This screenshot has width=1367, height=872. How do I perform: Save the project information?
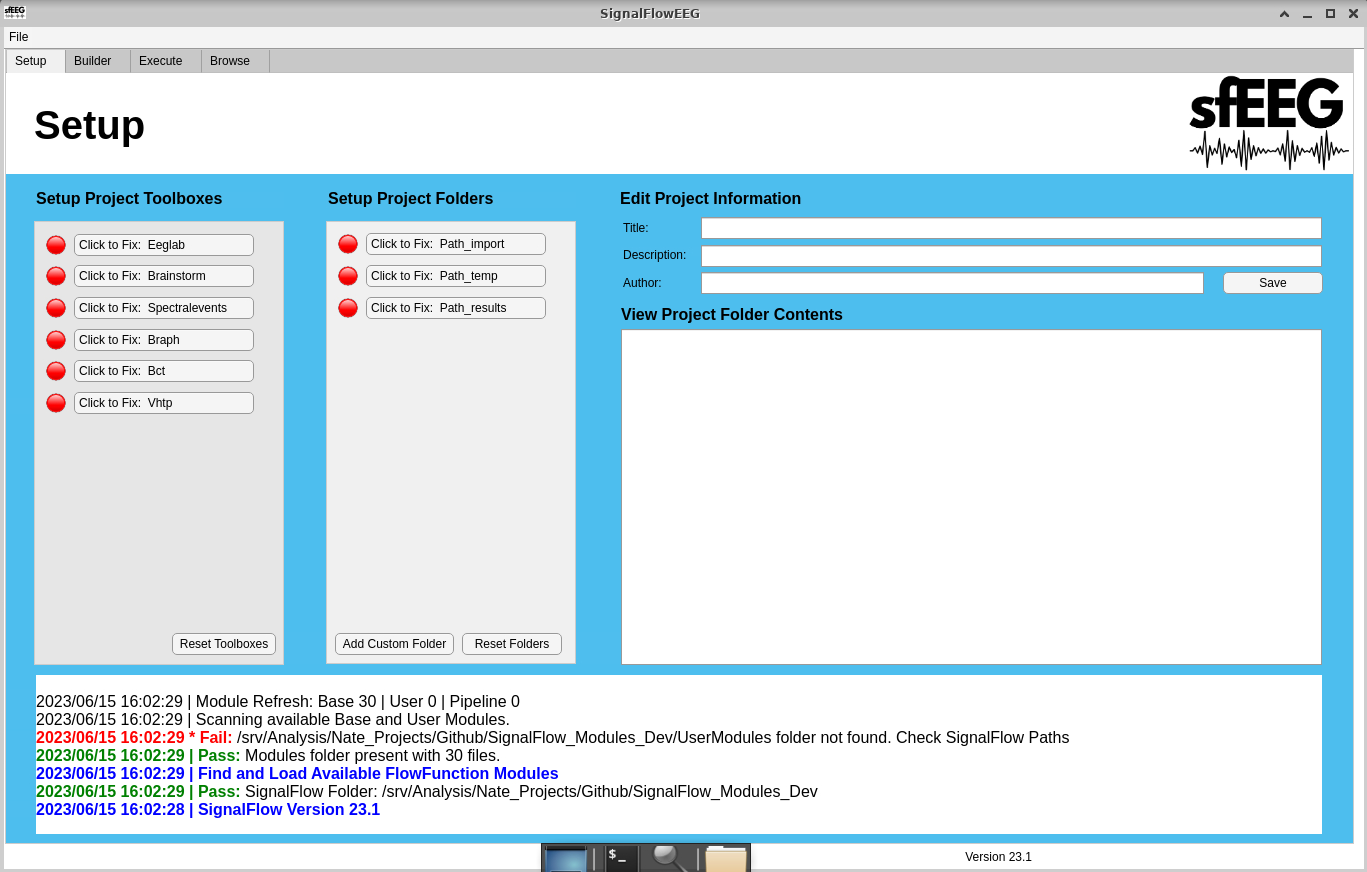(1272, 283)
